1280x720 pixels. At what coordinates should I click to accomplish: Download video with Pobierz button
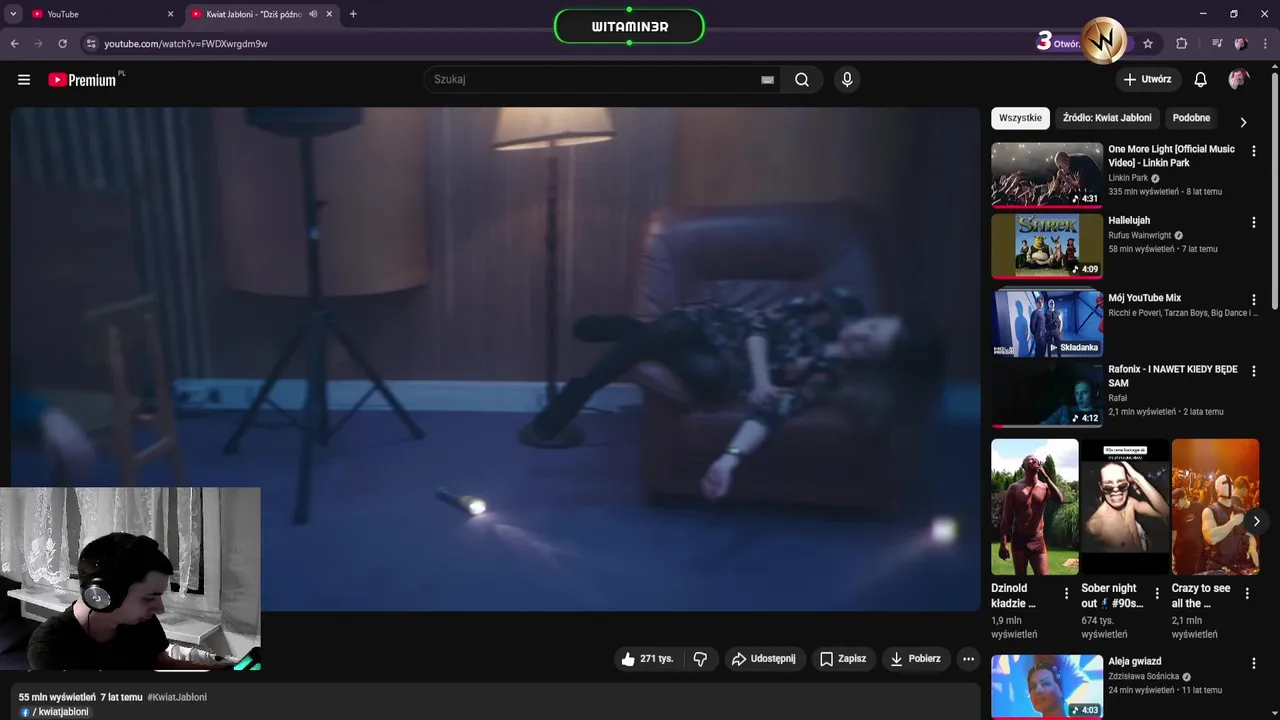915,659
